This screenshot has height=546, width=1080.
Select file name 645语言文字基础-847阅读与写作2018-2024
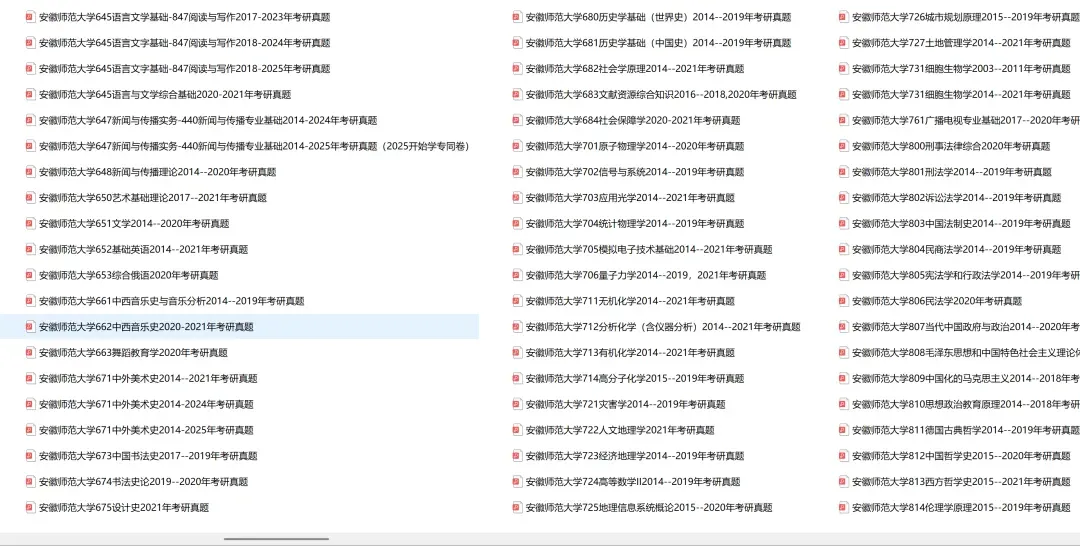[x=185, y=43]
